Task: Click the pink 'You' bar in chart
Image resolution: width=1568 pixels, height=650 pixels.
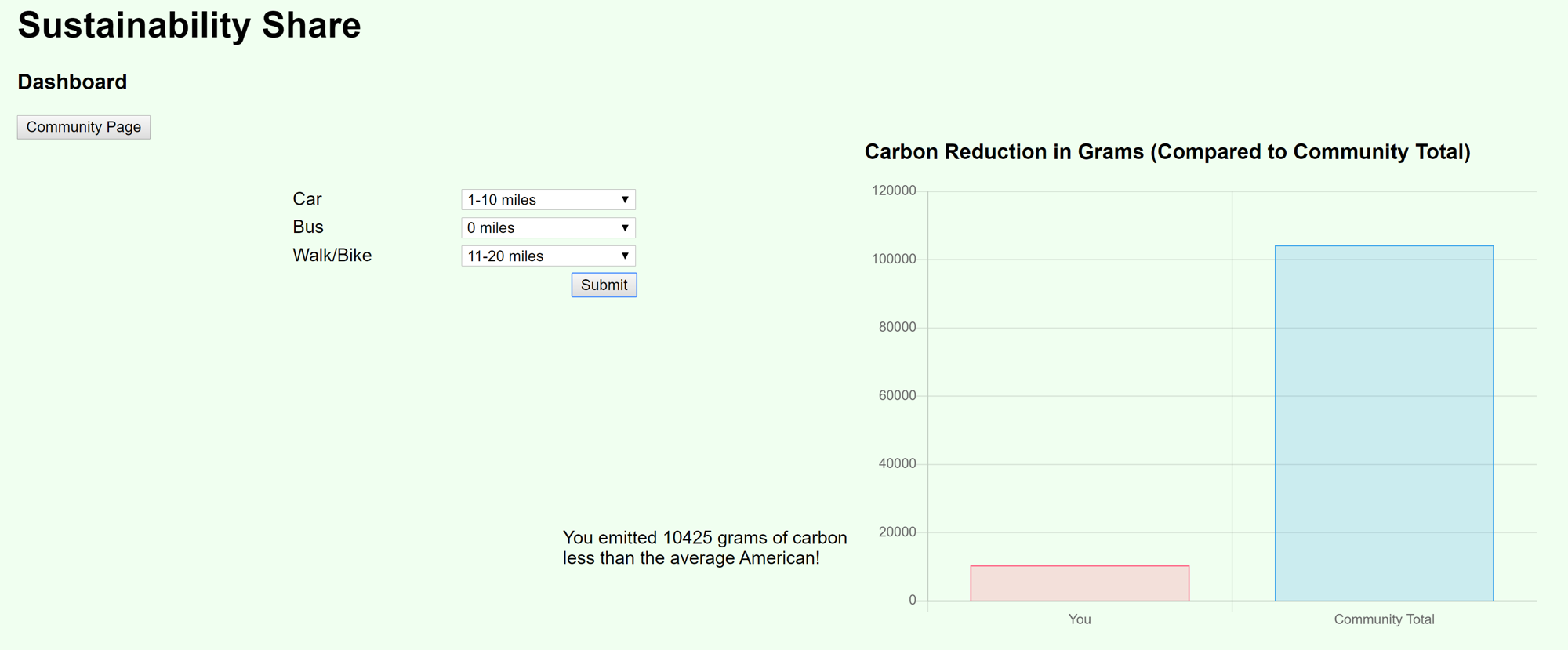Action: (x=1080, y=583)
